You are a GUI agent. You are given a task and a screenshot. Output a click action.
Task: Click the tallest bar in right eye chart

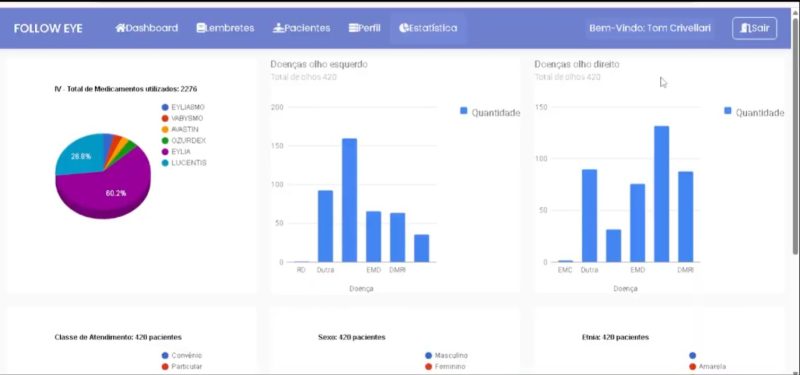[x=661, y=194]
